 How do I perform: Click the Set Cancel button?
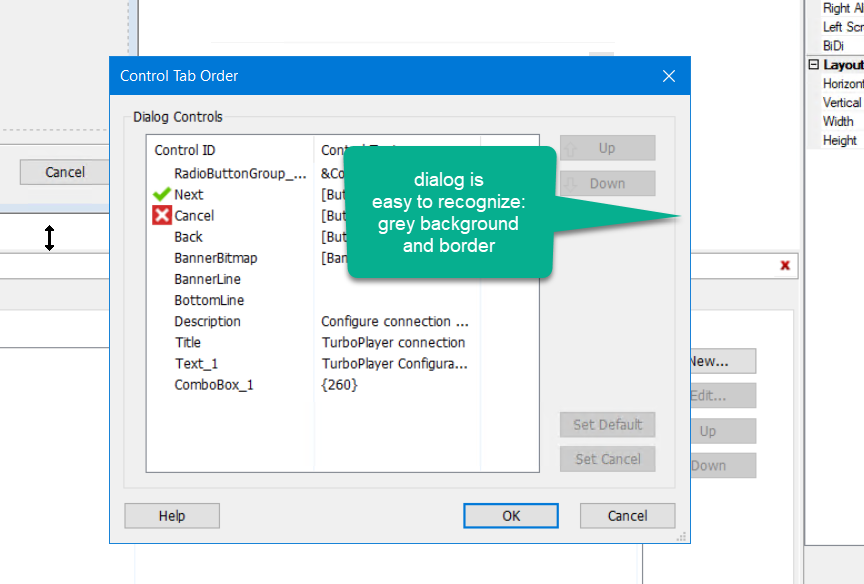click(607, 459)
